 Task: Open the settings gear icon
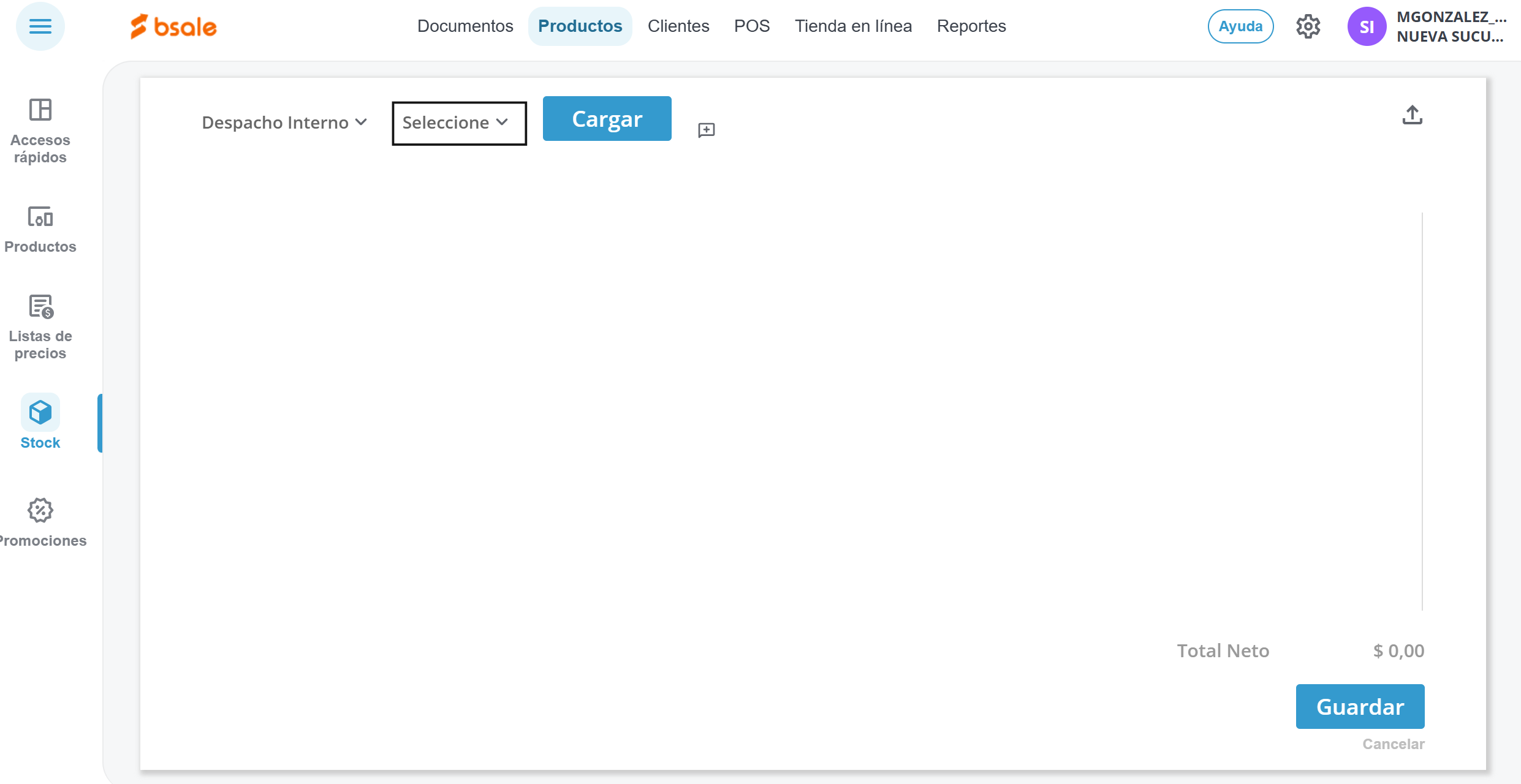[x=1308, y=26]
